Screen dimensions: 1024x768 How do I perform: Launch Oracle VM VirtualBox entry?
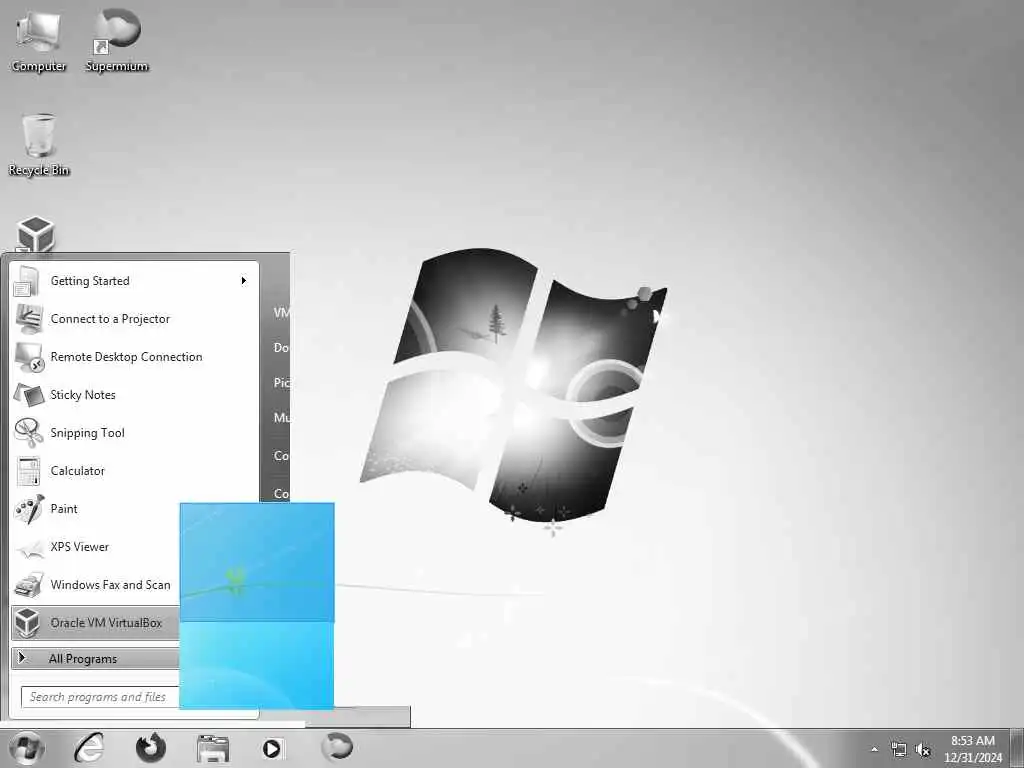click(x=95, y=623)
